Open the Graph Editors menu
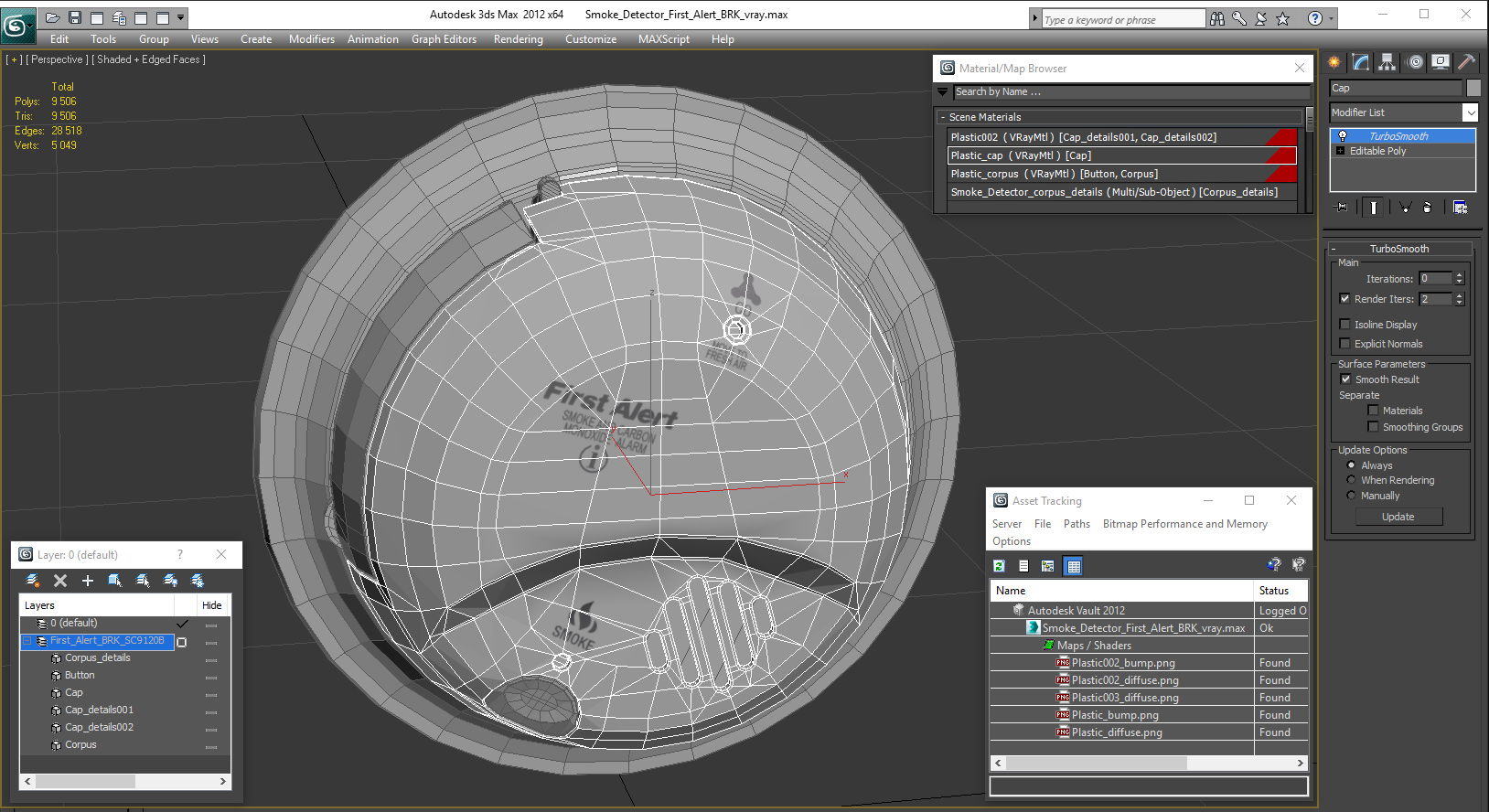Screen dimensions: 1489x812 point(444,39)
